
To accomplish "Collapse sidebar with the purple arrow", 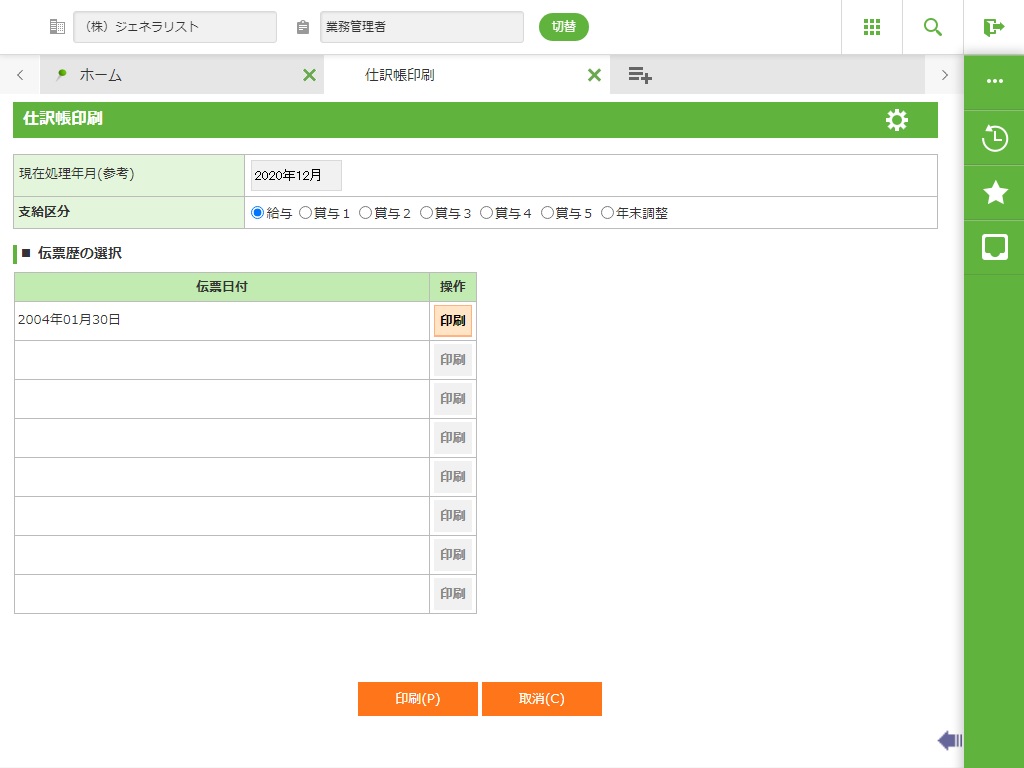I will (x=949, y=740).
